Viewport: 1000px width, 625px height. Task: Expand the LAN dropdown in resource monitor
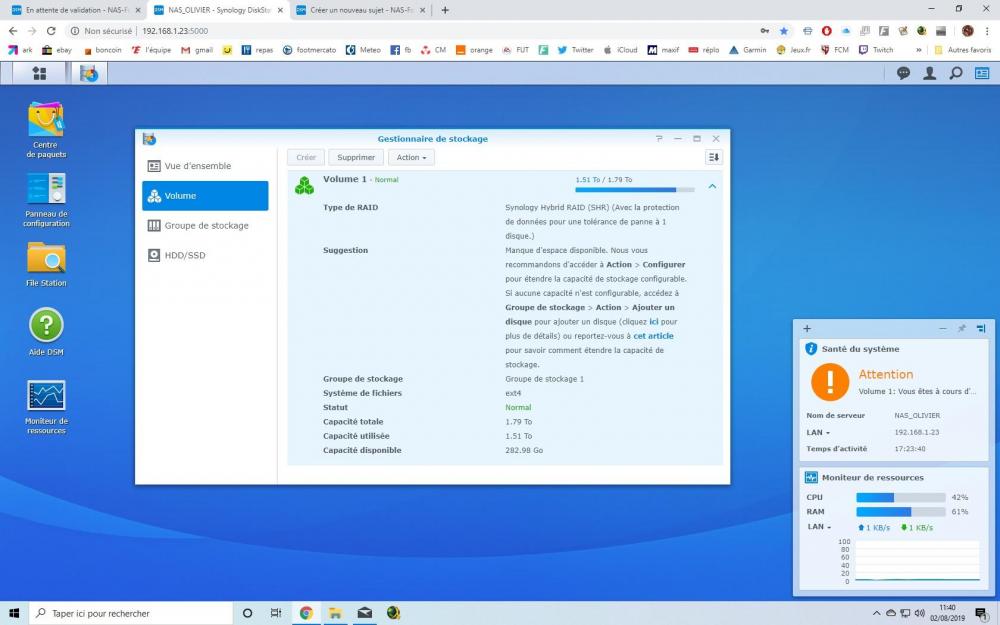[819, 527]
